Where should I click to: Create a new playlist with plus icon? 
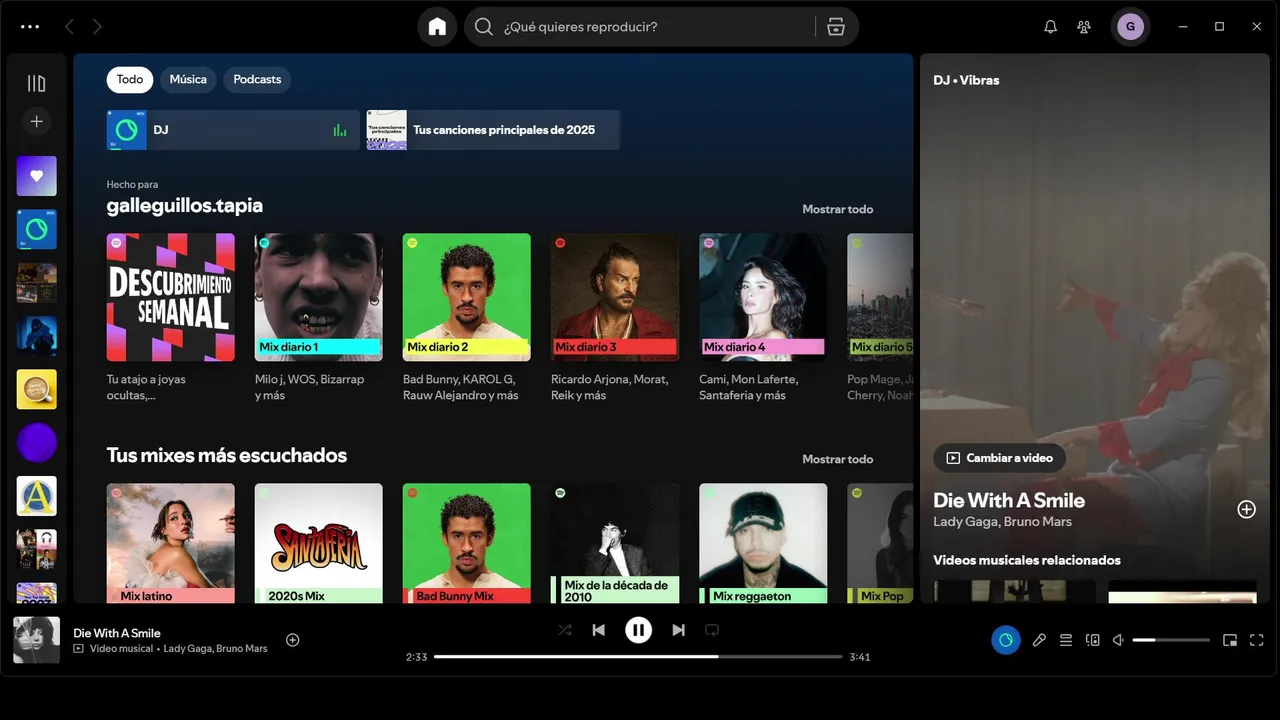[x=36, y=121]
